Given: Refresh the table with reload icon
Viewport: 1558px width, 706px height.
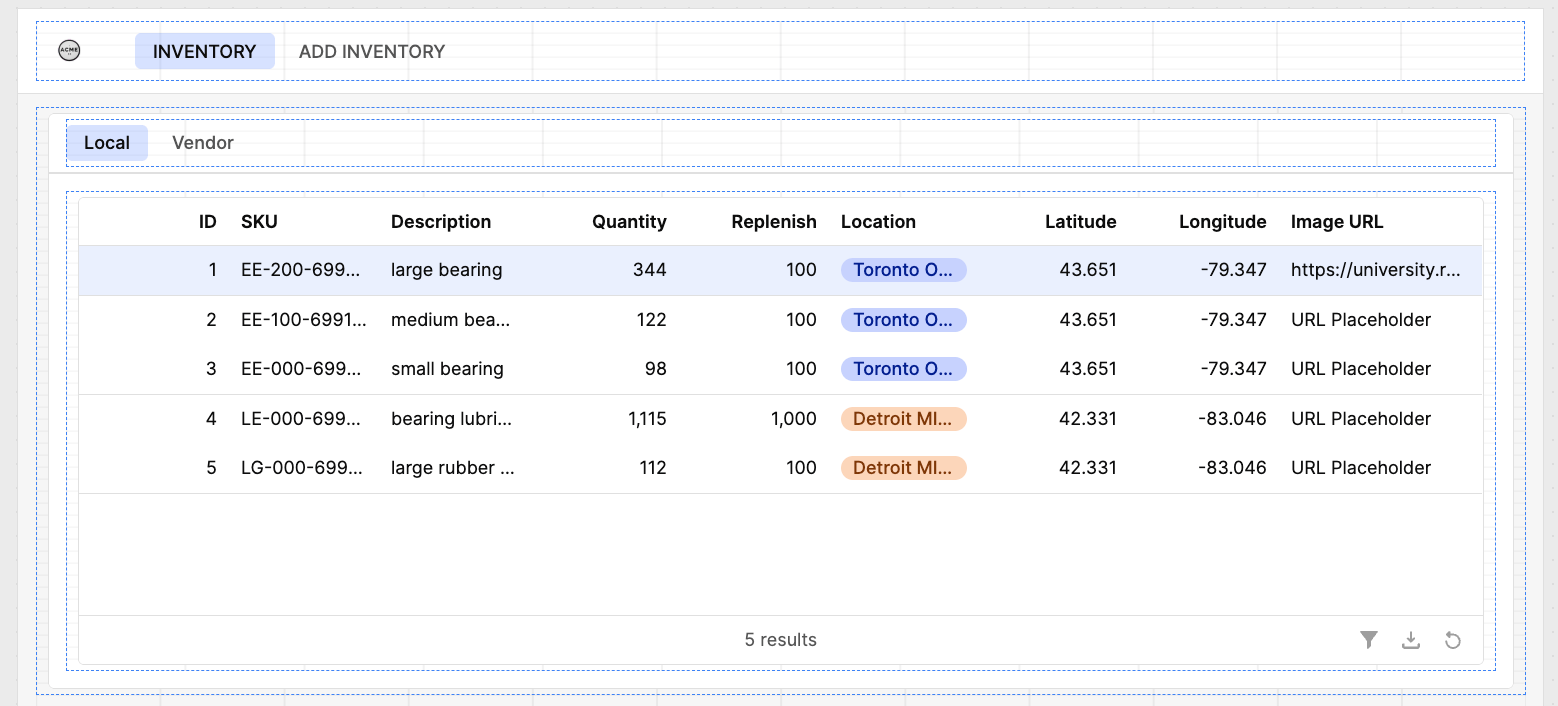Looking at the screenshot, I should tap(1453, 640).
